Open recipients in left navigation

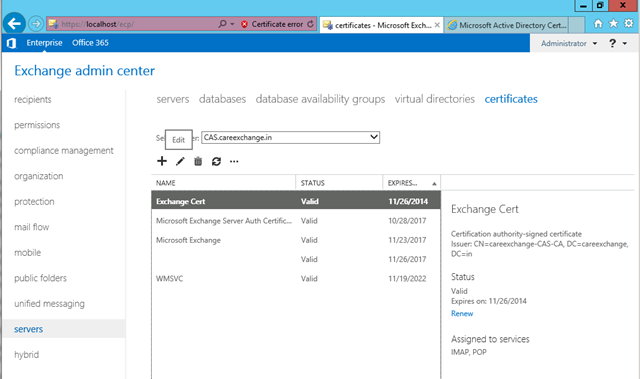[x=33, y=100]
